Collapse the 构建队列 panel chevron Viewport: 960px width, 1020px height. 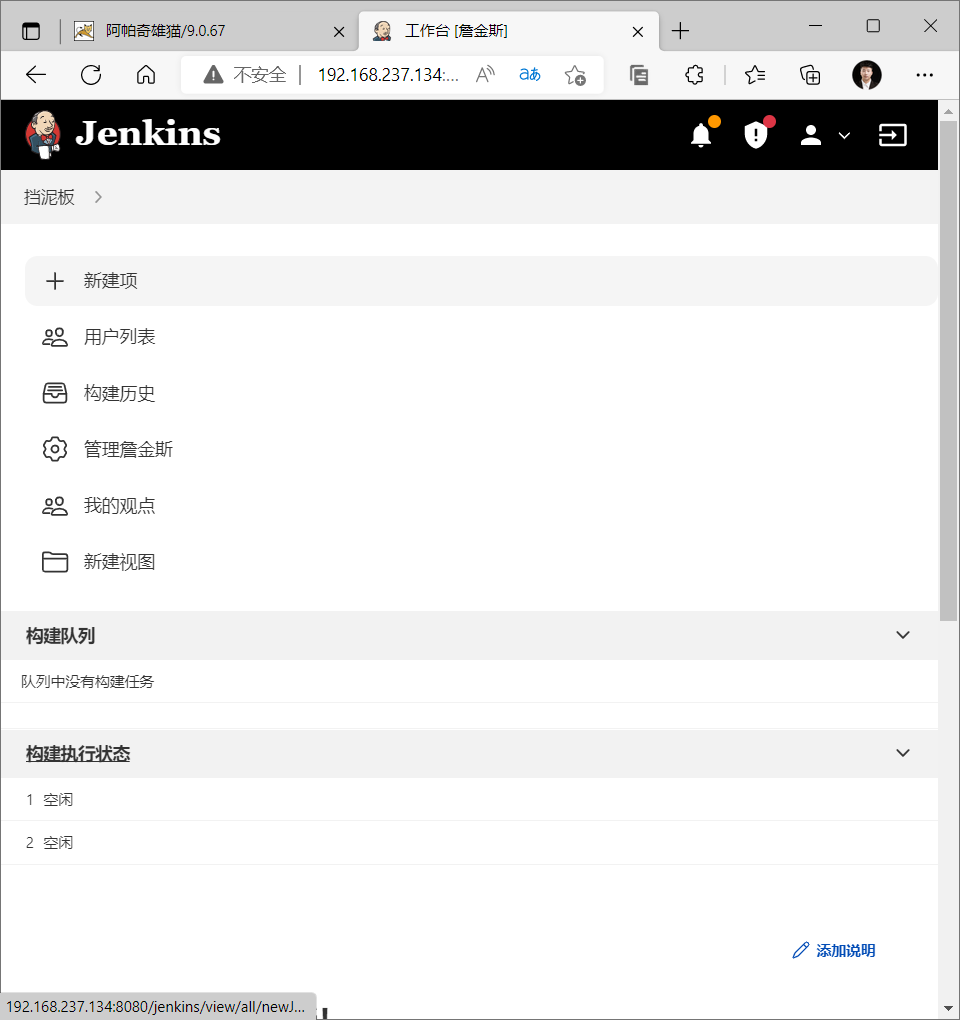[x=903, y=635]
